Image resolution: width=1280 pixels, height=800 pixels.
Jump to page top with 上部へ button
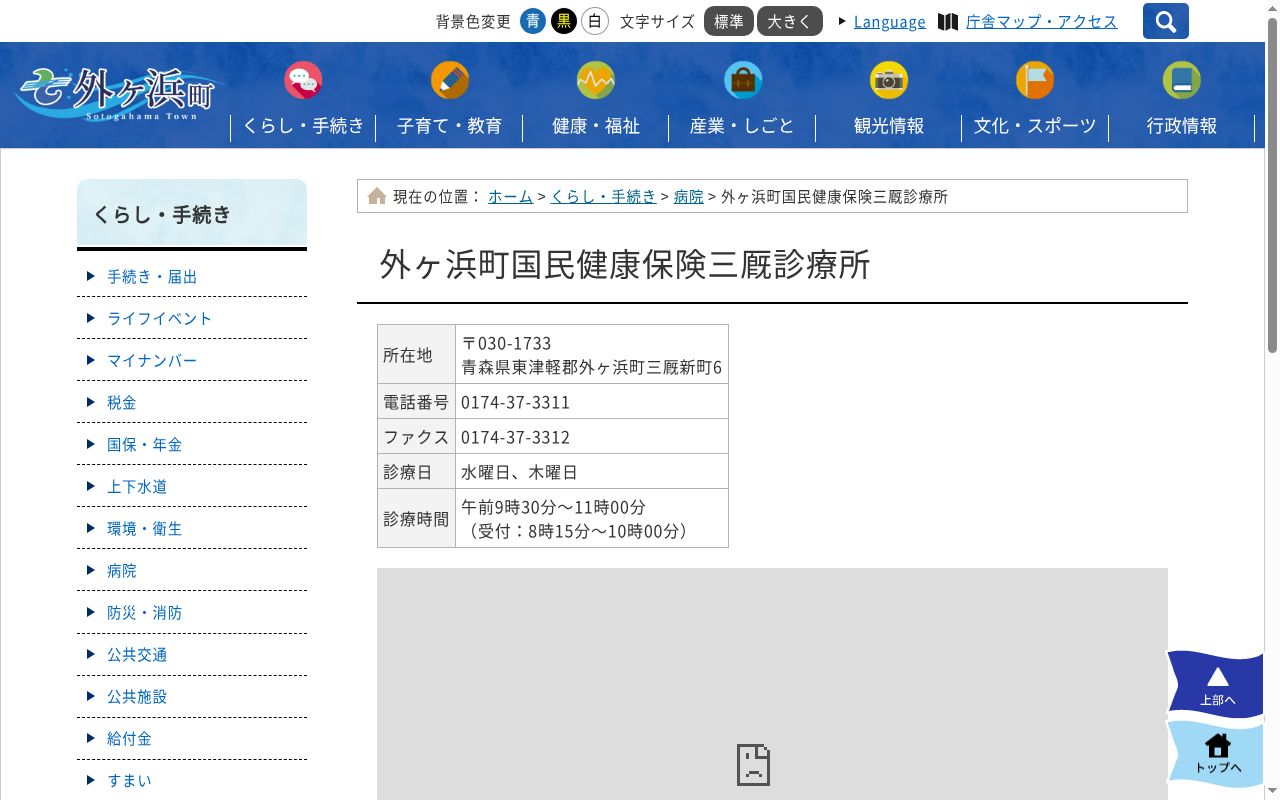tap(1216, 685)
